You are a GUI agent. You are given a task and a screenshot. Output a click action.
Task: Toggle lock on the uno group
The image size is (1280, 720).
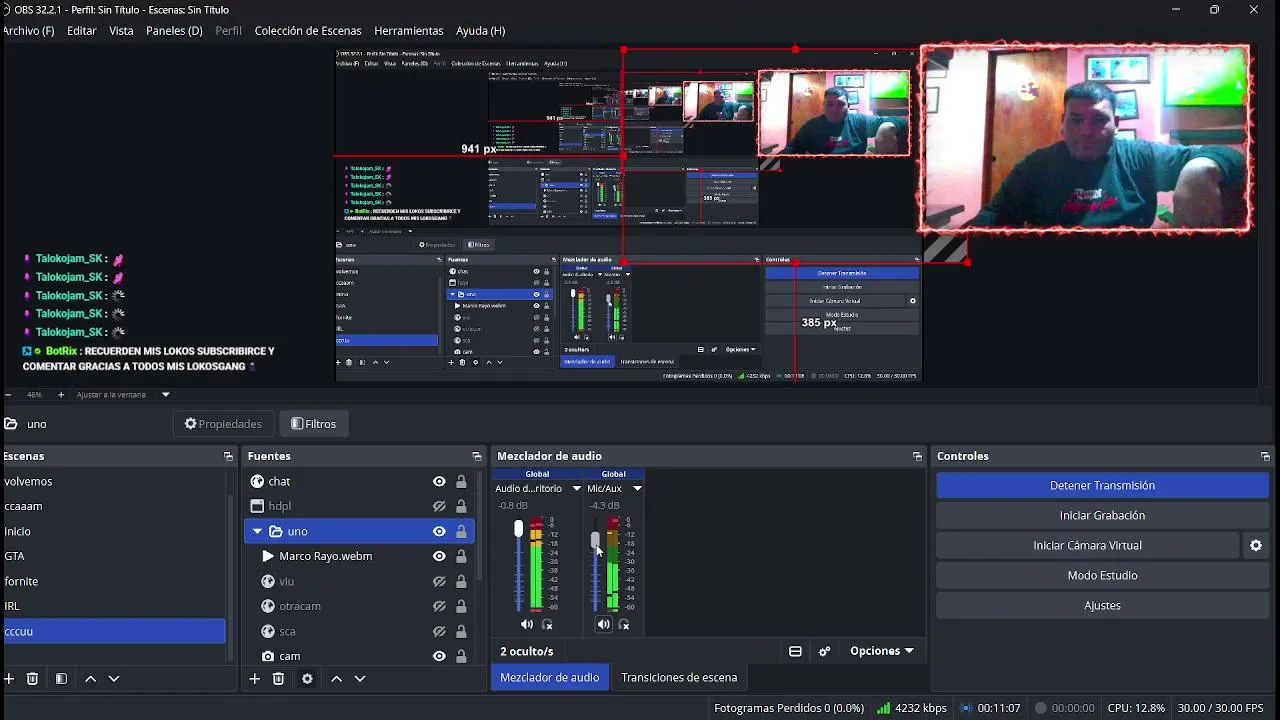pos(461,531)
